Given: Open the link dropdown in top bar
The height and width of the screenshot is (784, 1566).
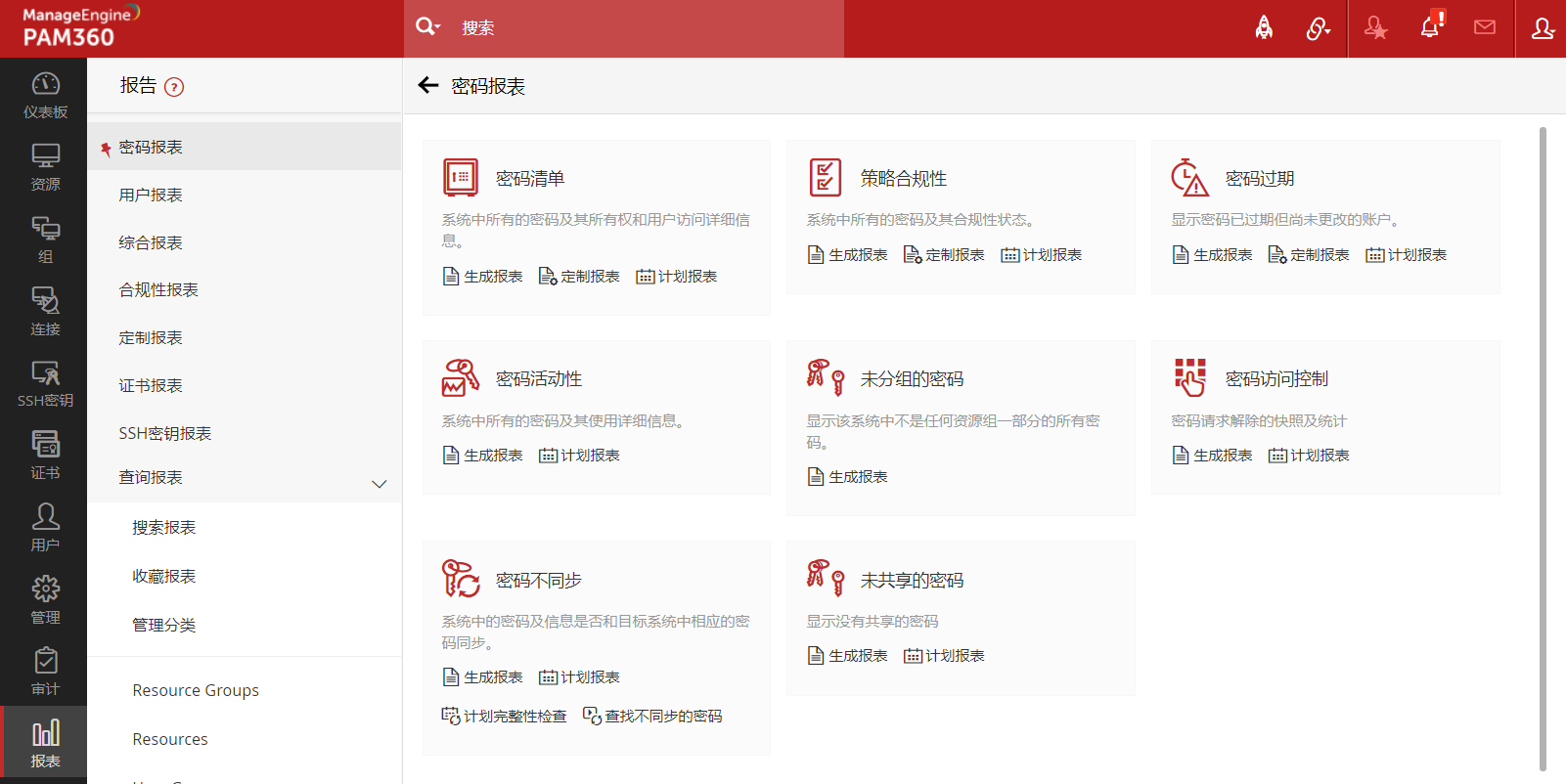Looking at the screenshot, I should coord(1319,28).
